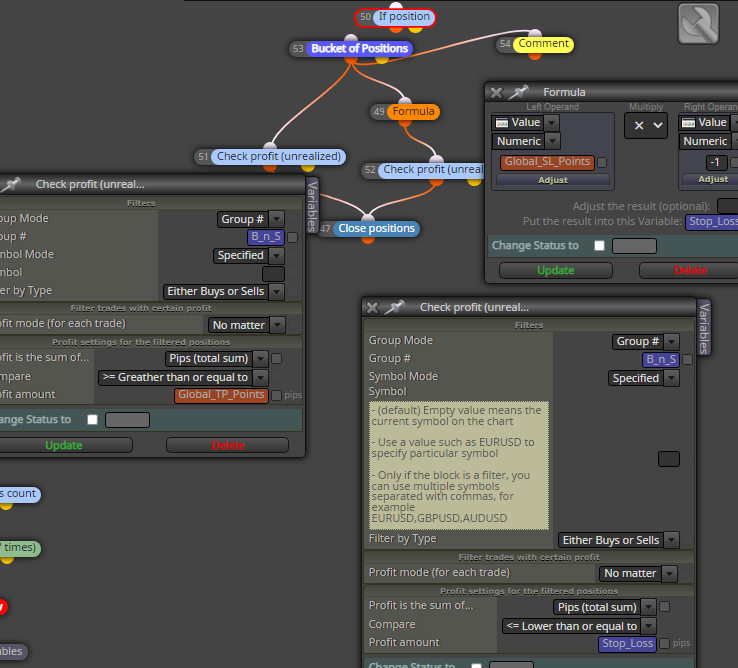
Task: Select the Close positions node 47
Action: [x=376, y=228]
